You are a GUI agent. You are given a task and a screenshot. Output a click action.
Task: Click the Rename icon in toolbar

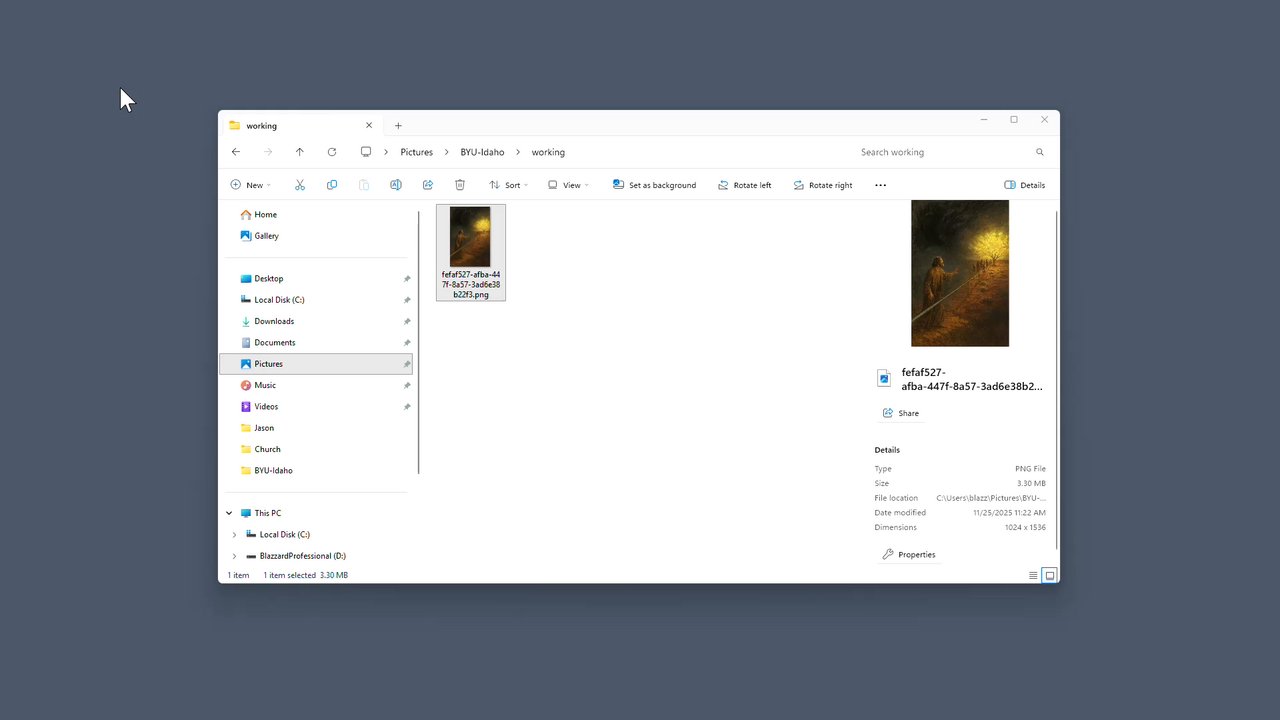(x=396, y=185)
